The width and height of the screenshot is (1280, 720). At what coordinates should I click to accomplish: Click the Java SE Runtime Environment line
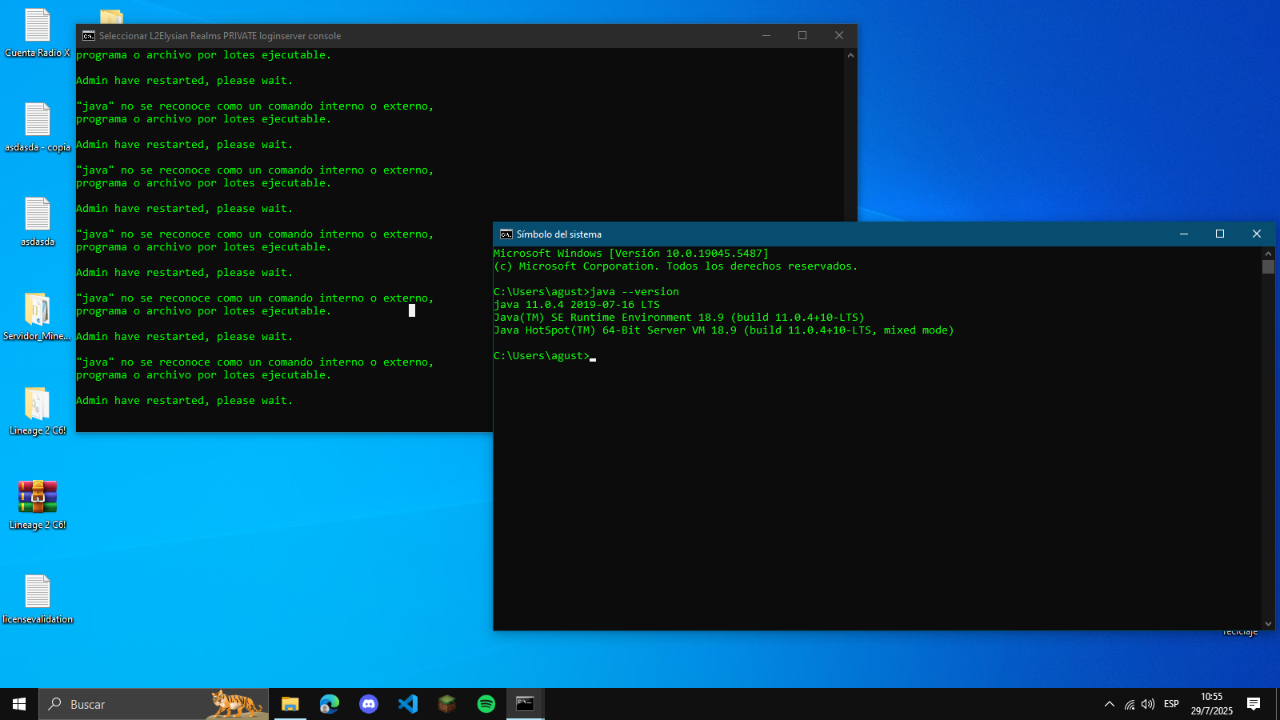point(679,317)
